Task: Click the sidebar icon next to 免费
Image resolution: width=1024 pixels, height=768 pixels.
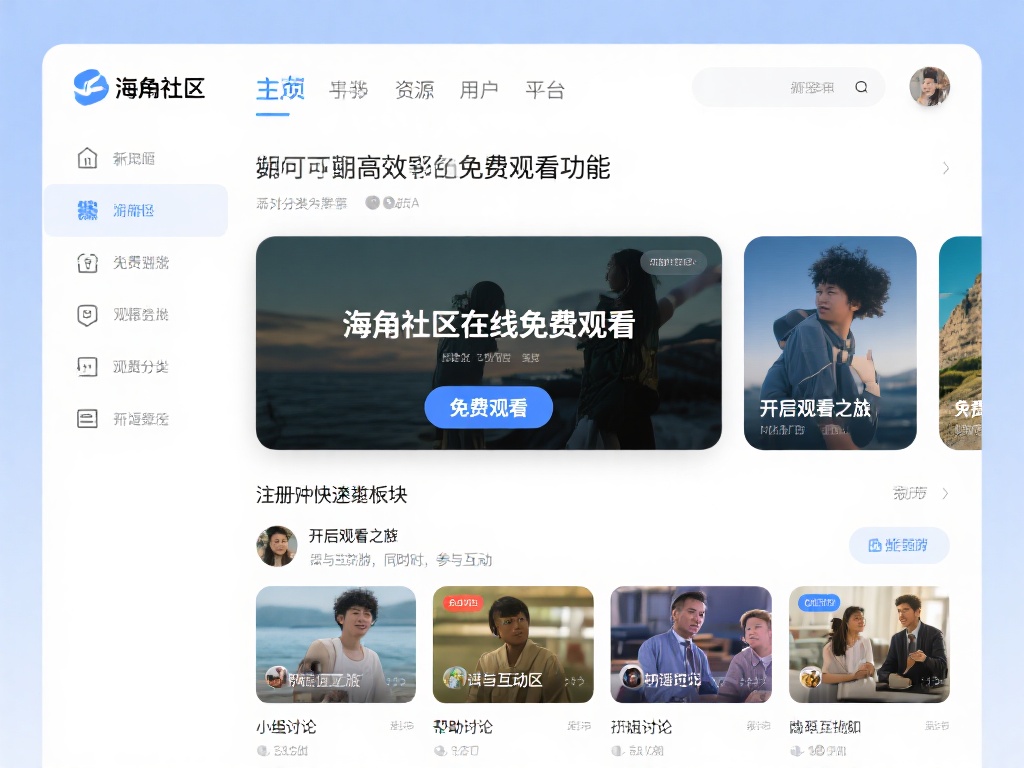Action: click(88, 263)
